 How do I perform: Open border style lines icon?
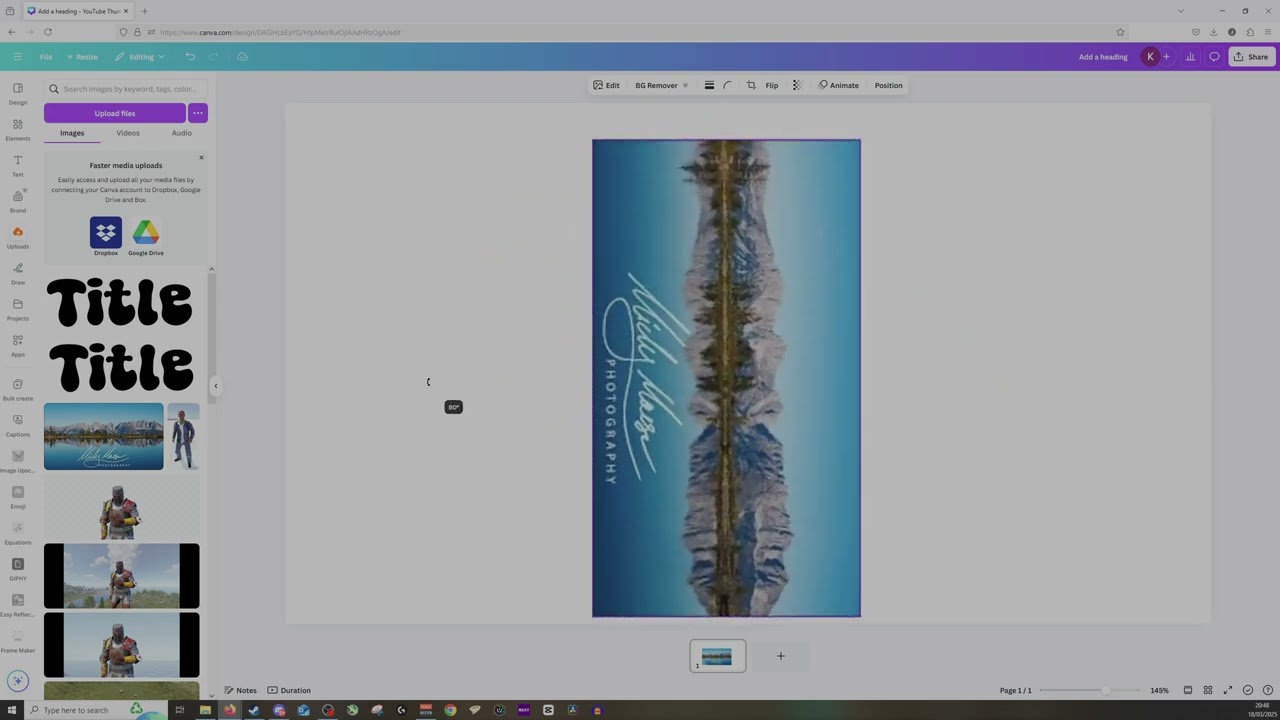tap(709, 85)
